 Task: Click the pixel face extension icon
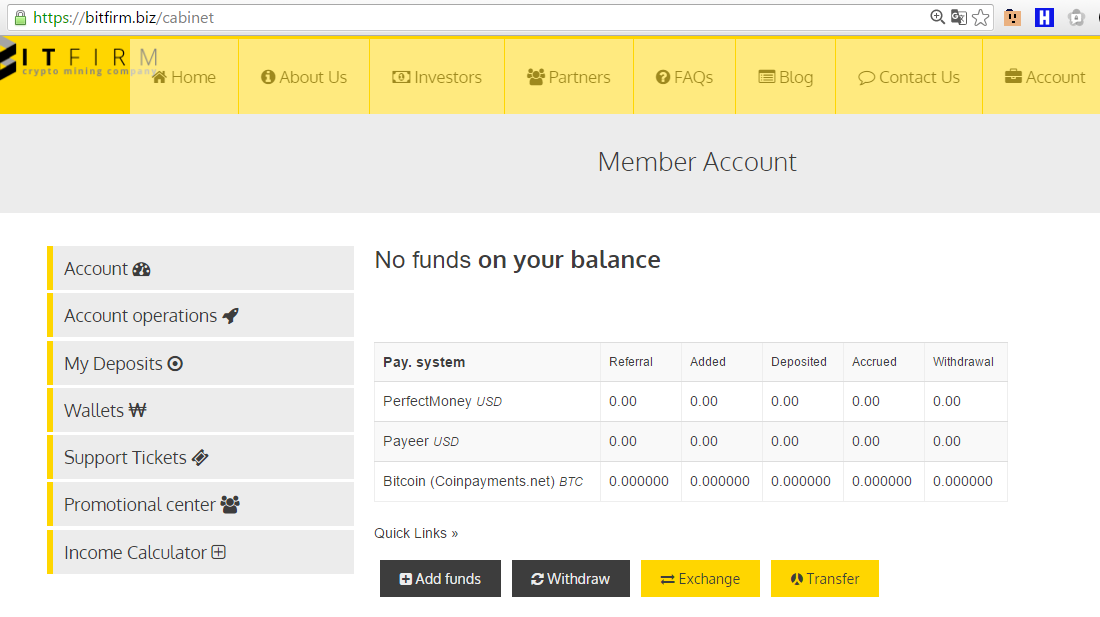(1013, 17)
